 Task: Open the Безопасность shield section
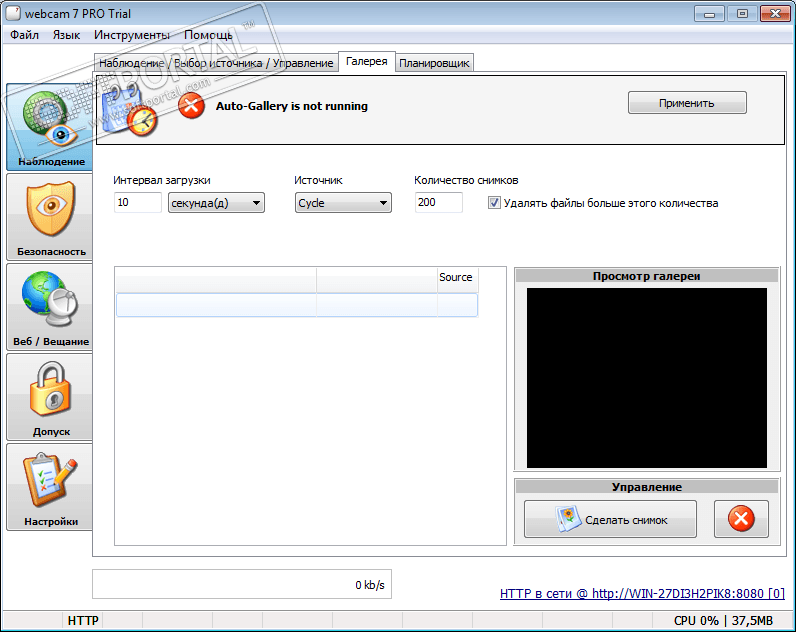click(49, 217)
